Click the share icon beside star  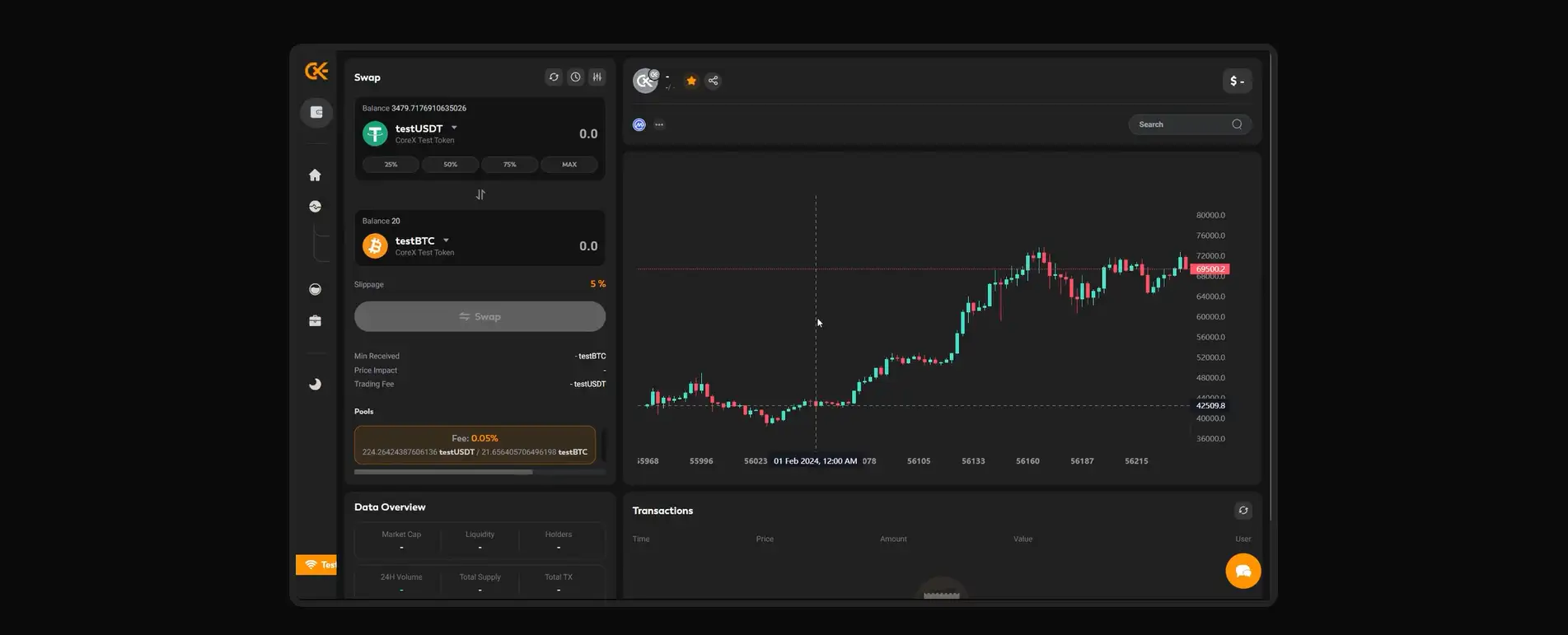coord(714,81)
